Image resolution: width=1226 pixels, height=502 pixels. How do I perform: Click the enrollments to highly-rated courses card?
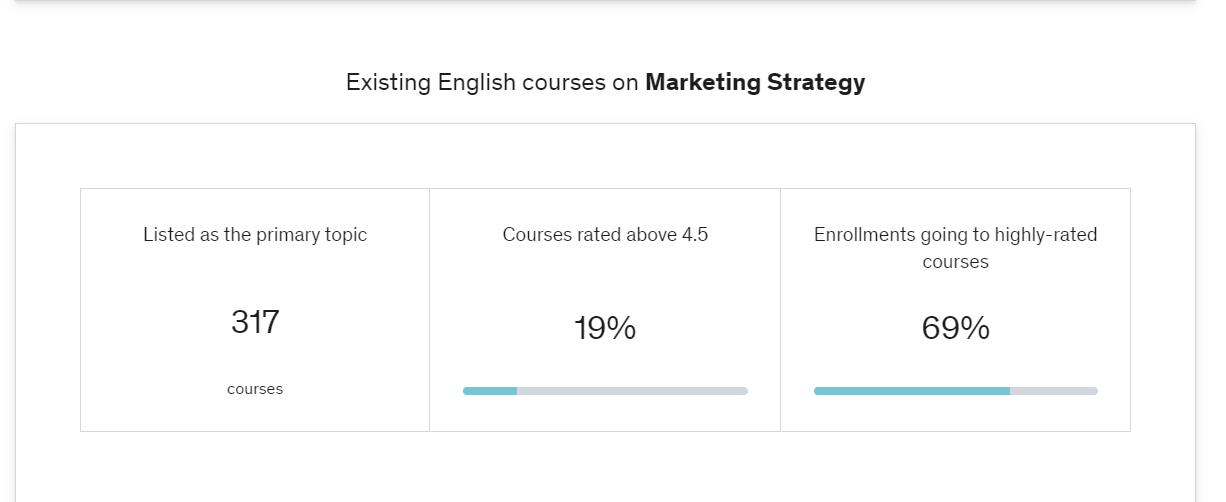click(x=956, y=310)
